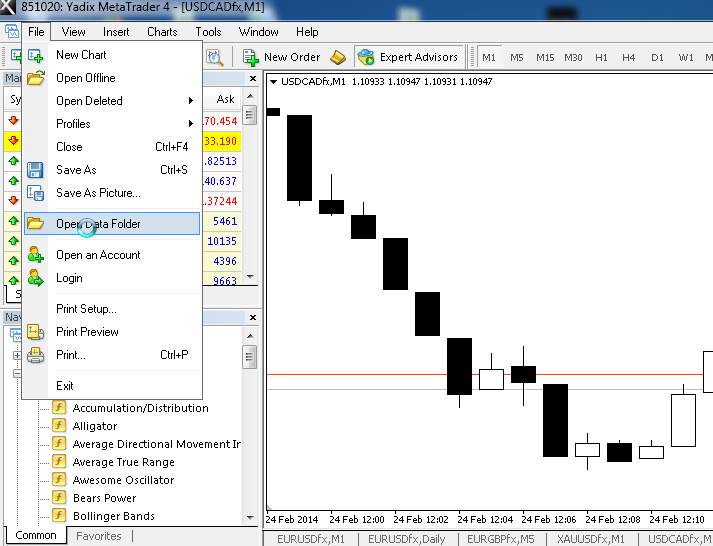
Task: Expand the Open Deleted submenu arrow
Action: (191, 100)
